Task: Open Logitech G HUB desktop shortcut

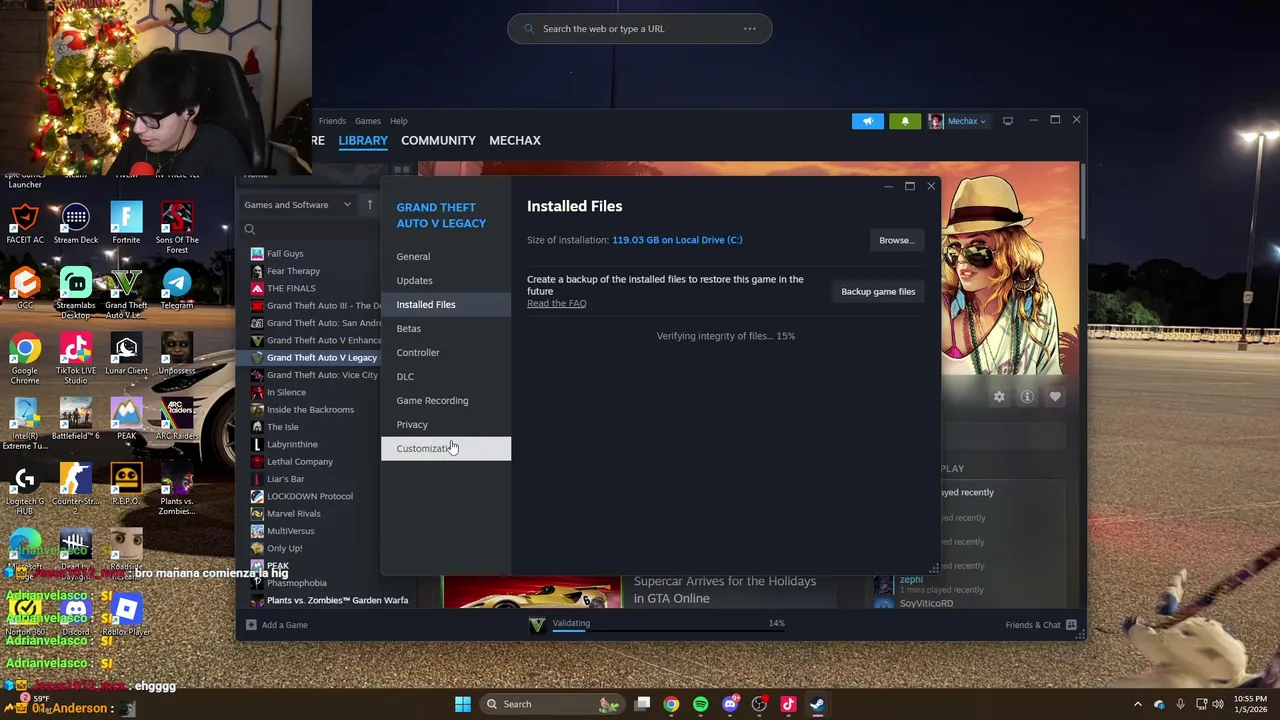Action: (25, 490)
